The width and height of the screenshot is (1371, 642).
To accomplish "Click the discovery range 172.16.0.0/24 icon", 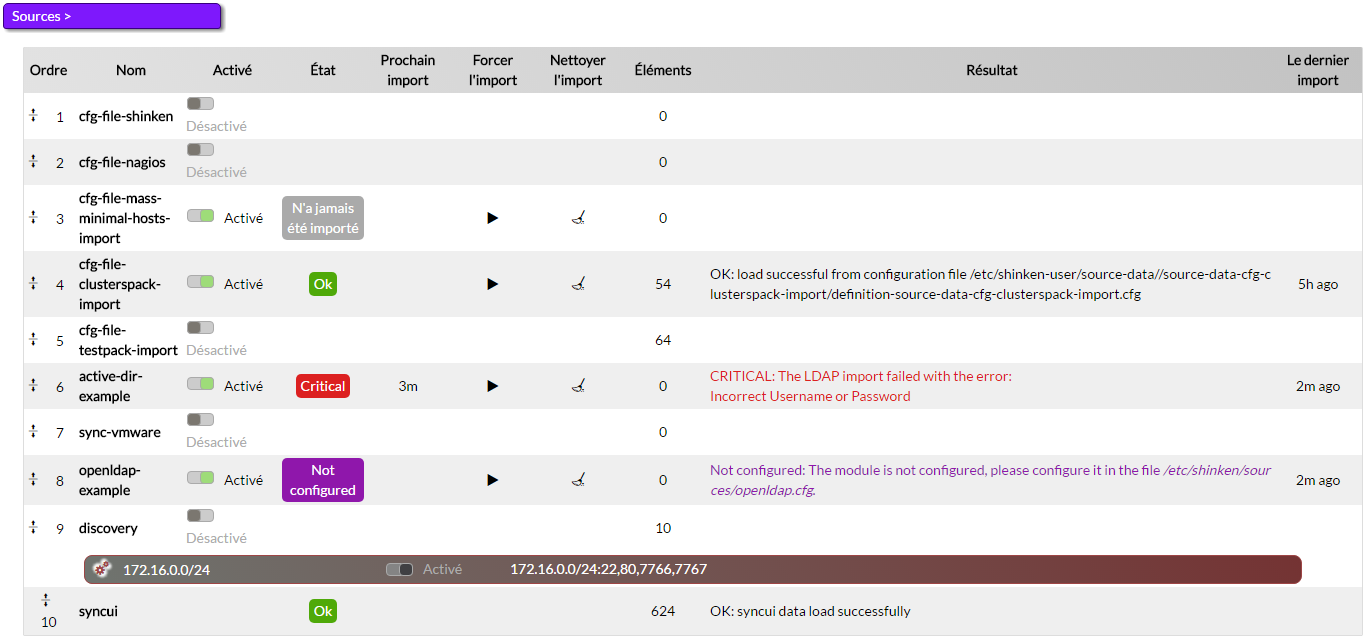I will coord(101,569).
